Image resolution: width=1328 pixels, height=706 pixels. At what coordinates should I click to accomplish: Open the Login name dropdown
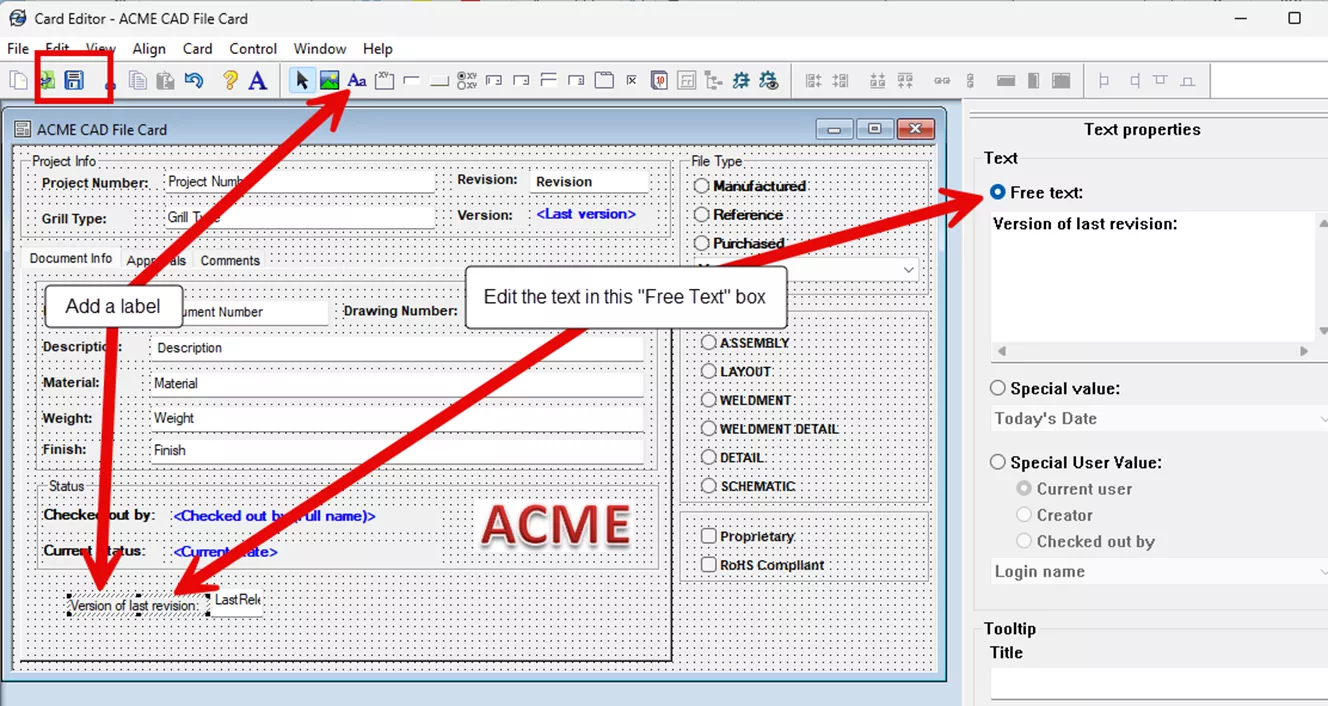click(1319, 571)
